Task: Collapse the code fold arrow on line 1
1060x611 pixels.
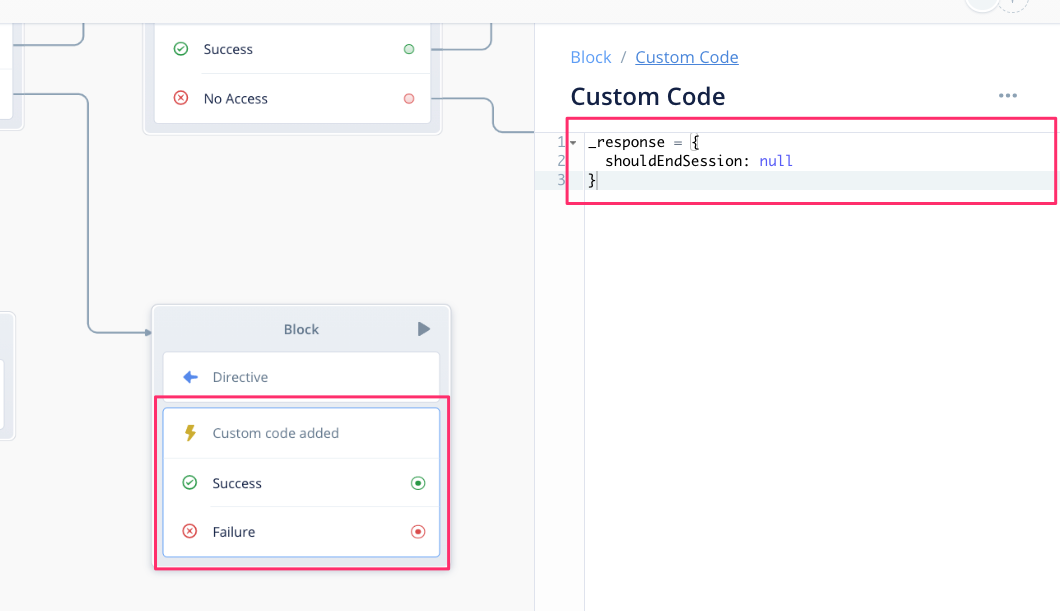Action: tap(573, 143)
